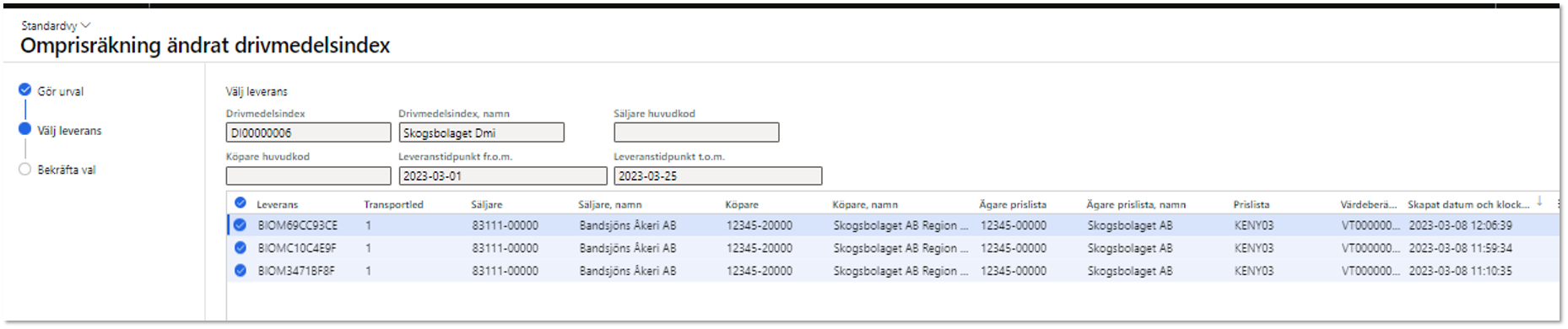The height and width of the screenshot is (329, 1568).
Task: Click the Leveranstidpunkt fr.o.m. date field
Action: click(502, 175)
